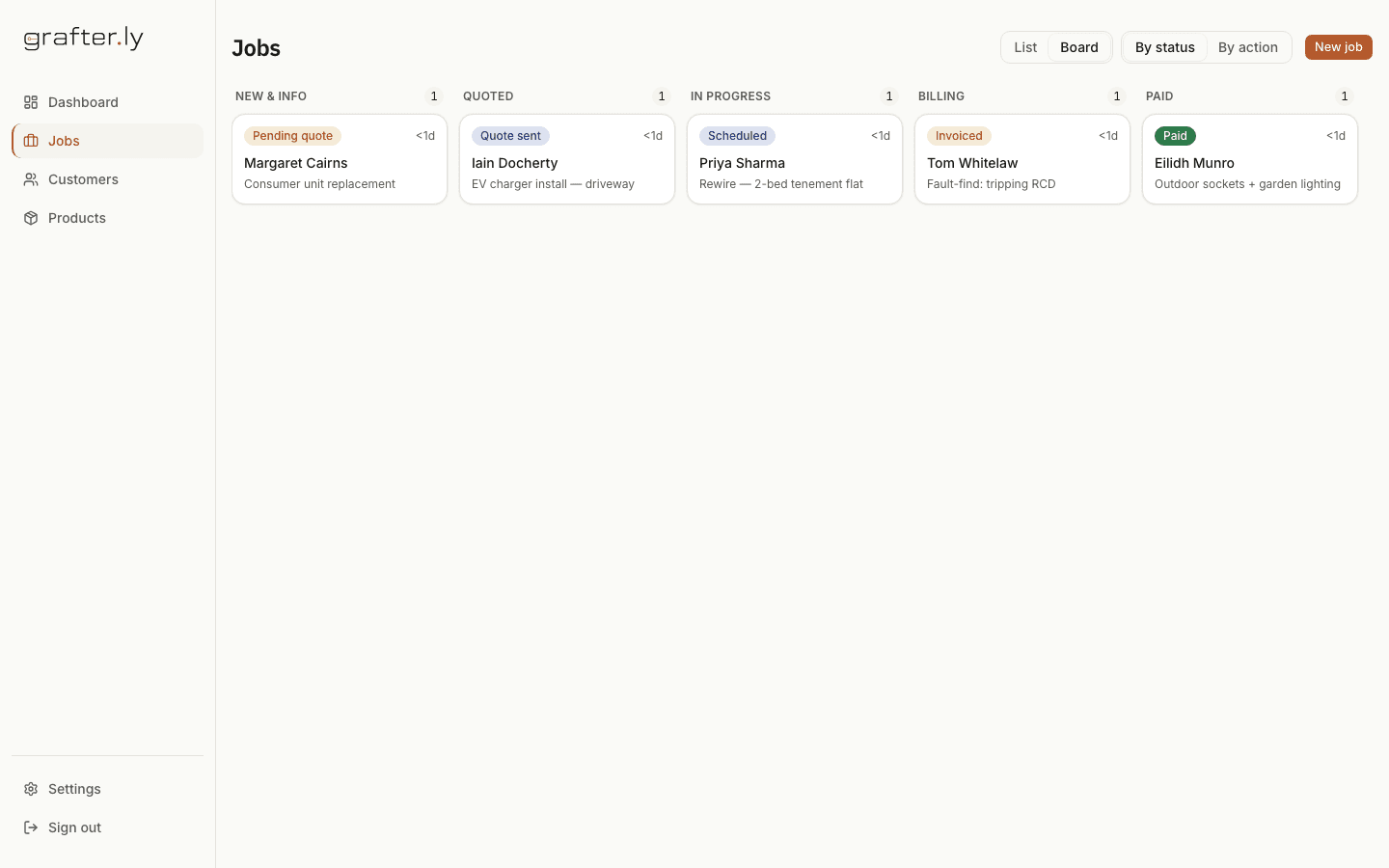The image size is (1389, 868).
Task: Open Settings from the sidebar
Action: tap(107, 789)
